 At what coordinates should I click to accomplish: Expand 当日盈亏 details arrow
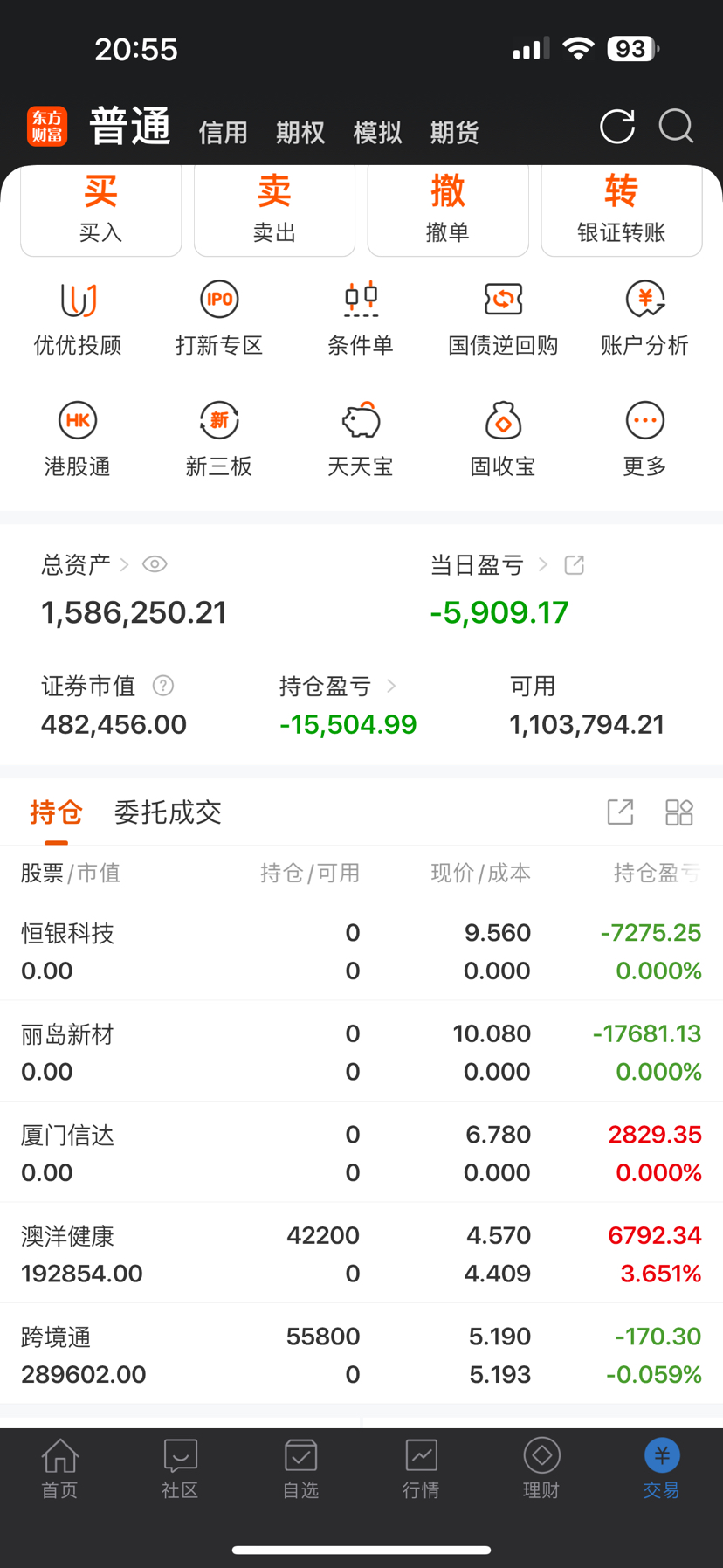point(543,565)
